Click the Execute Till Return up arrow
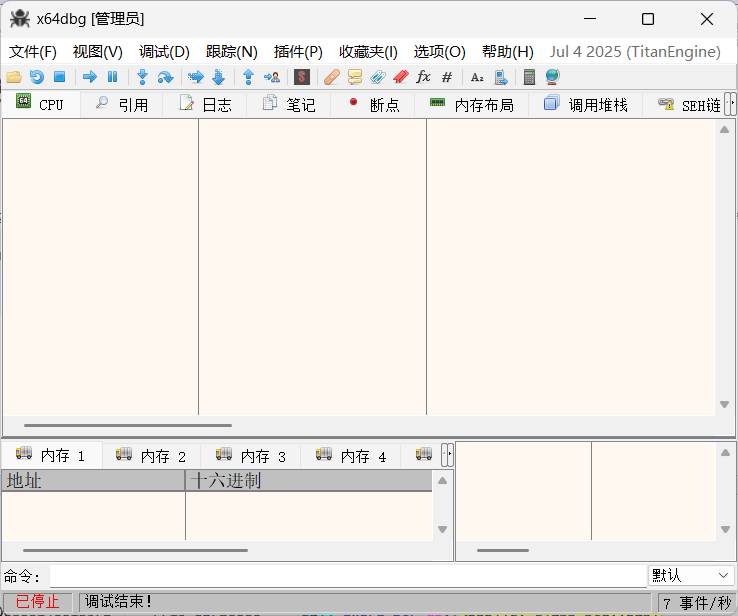 coord(249,77)
